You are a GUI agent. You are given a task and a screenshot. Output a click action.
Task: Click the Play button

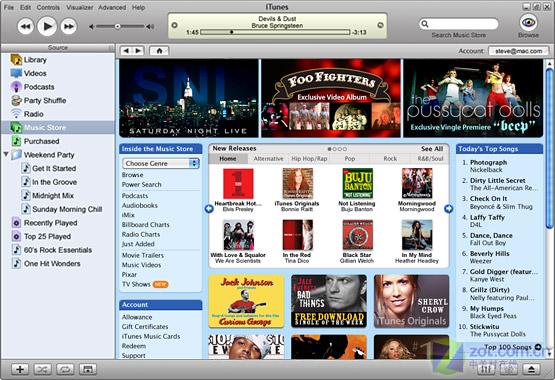[47, 26]
